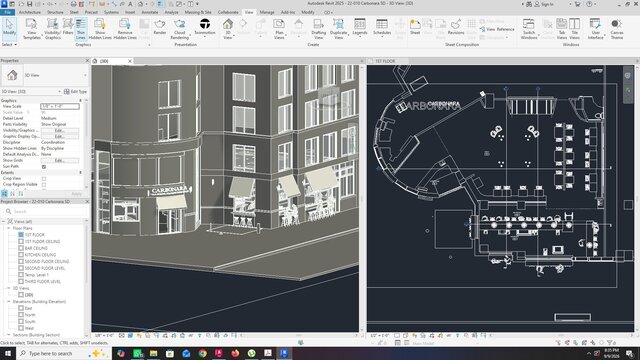Switch to the Manage ribbon tab
Image resolution: width=640 pixels, height=360 pixels.
tap(267, 12)
